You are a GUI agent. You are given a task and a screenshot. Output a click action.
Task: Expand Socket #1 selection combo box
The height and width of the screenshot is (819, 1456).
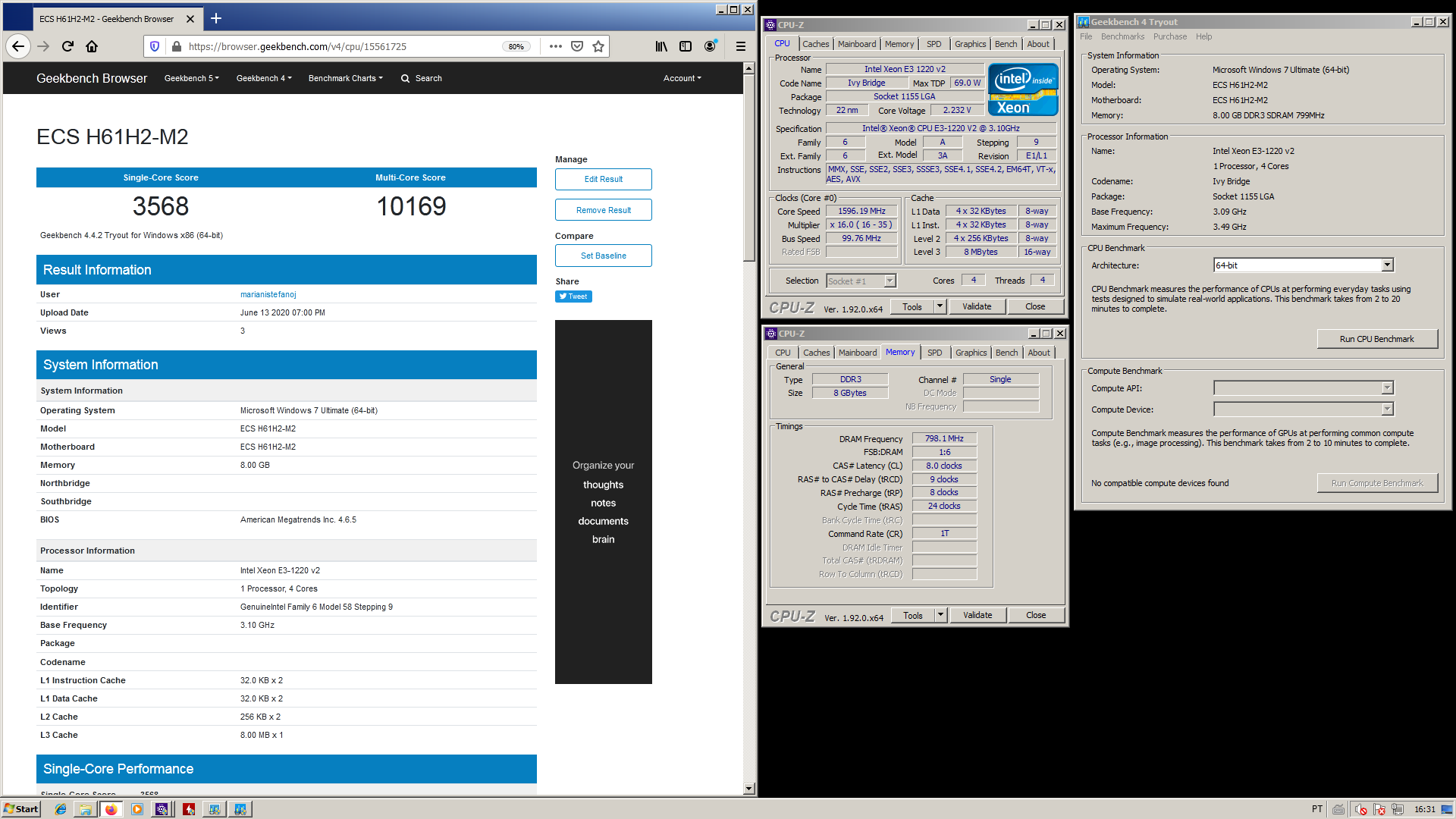coord(890,281)
